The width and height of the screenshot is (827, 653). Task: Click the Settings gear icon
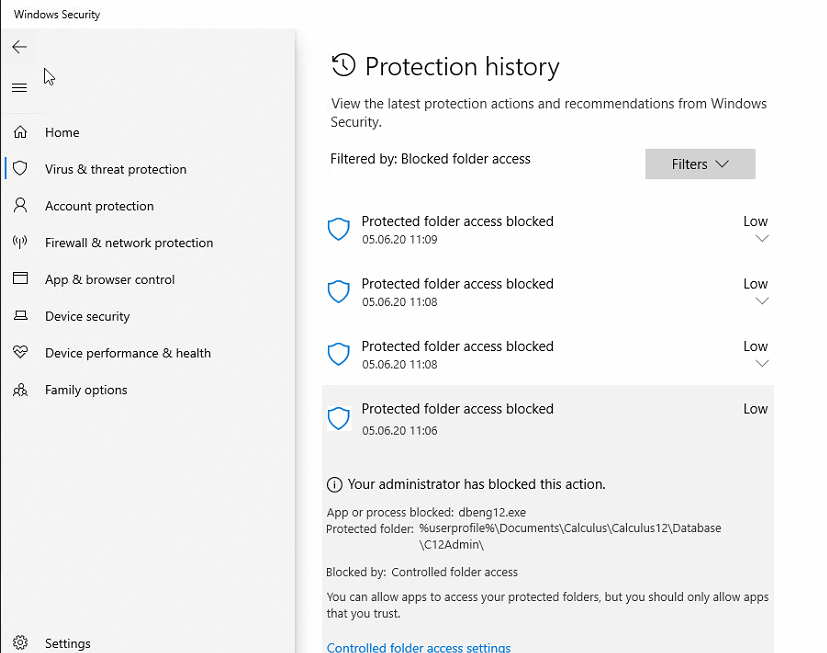click(20, 644)
